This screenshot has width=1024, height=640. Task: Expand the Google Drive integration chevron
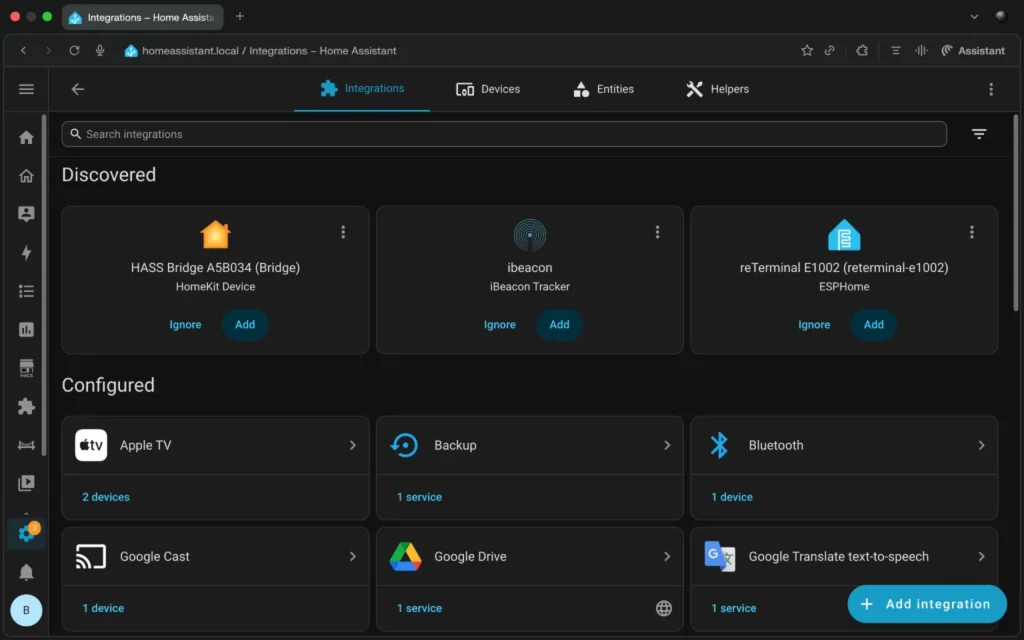pyautogui.click(x=667, y=556)
